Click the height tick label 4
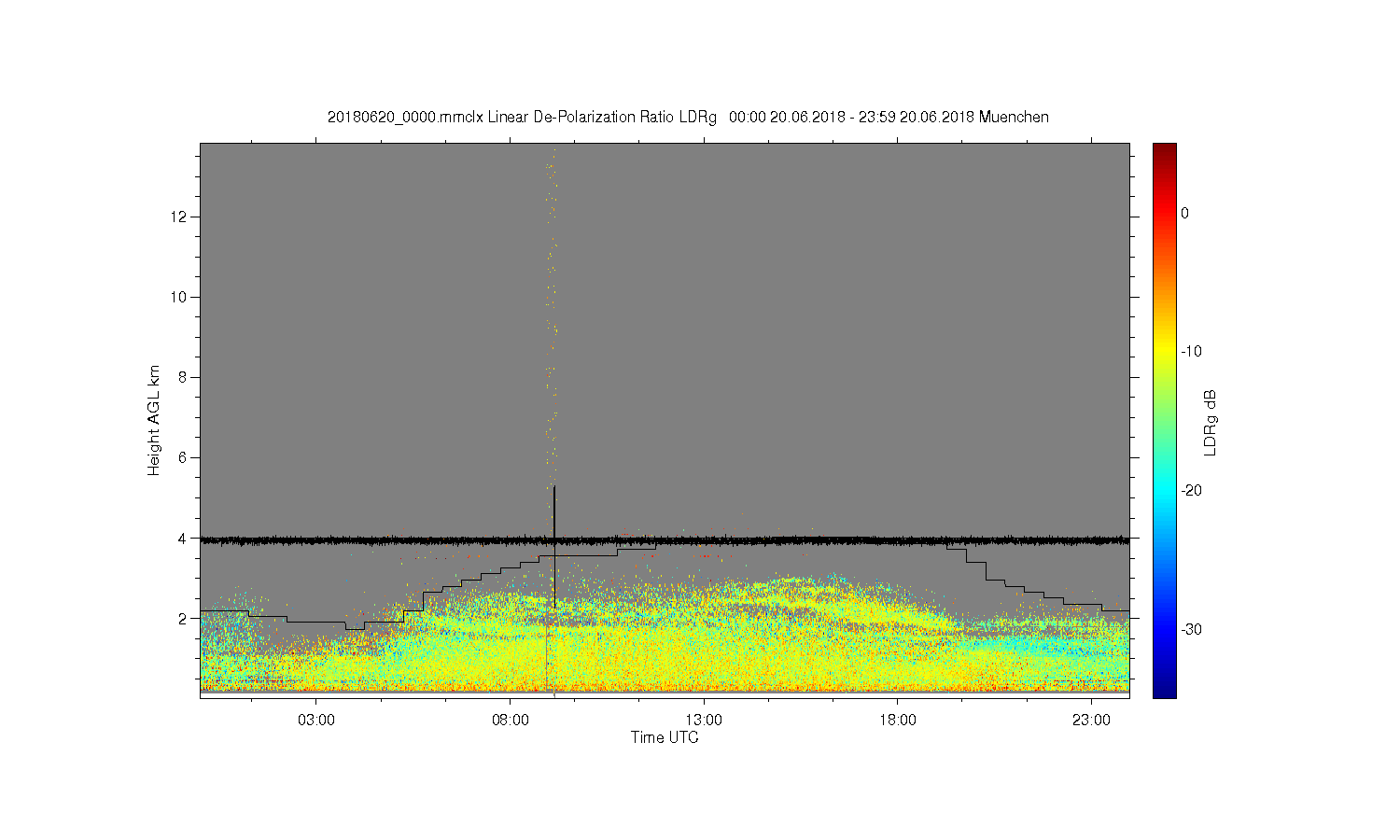The image size is (1400, 840). pos(183,538)
